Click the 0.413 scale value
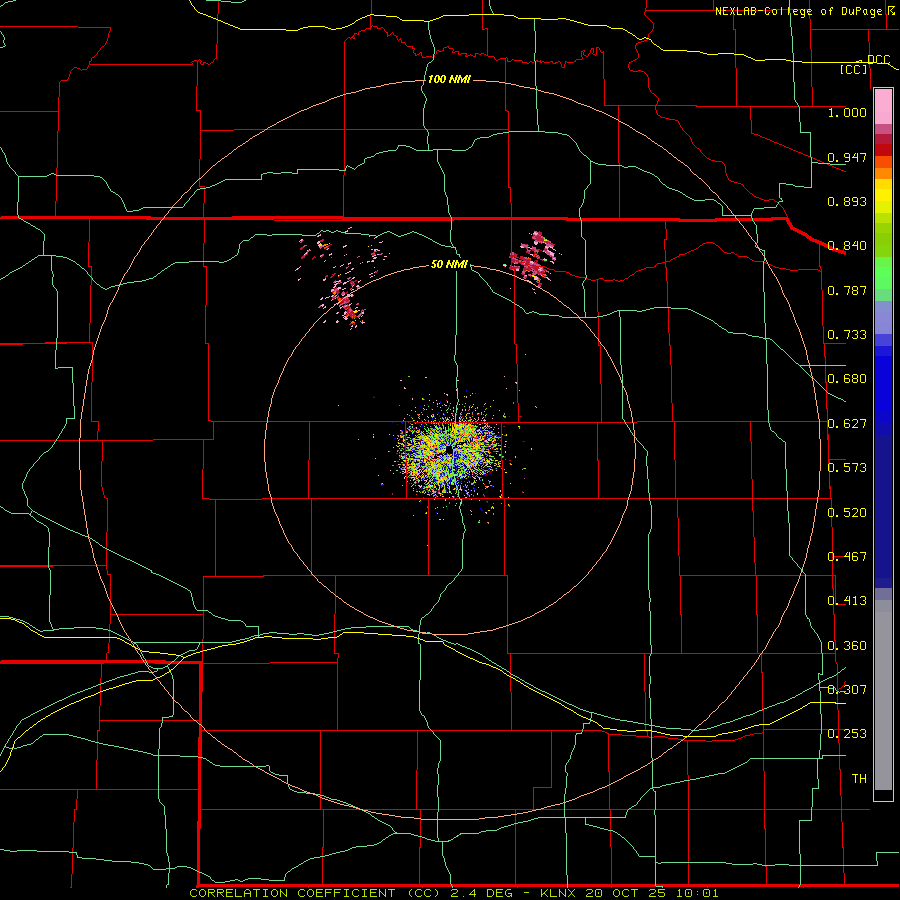Viewport: 900px width, 900px height. (847, 601)
